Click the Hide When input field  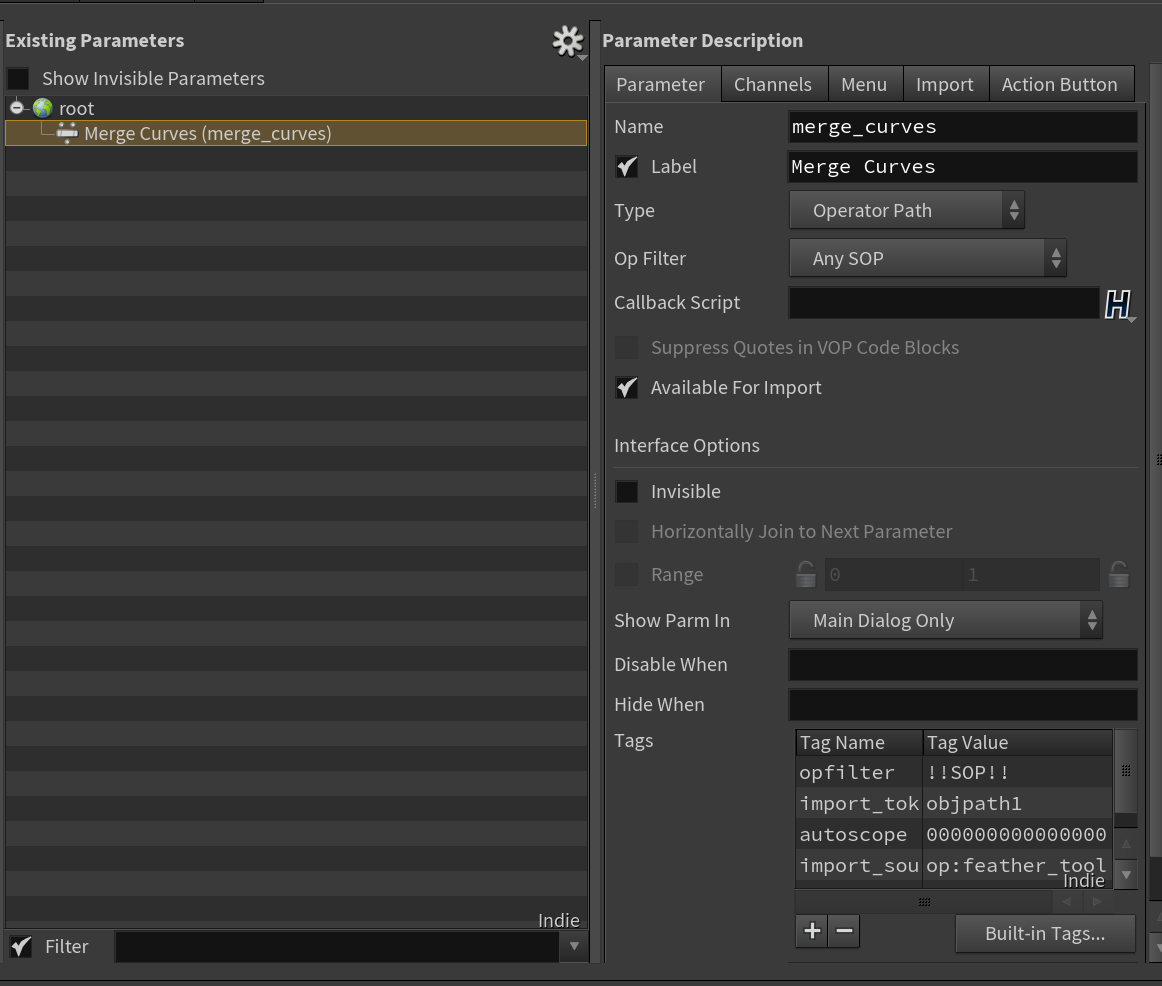(963, 704)
